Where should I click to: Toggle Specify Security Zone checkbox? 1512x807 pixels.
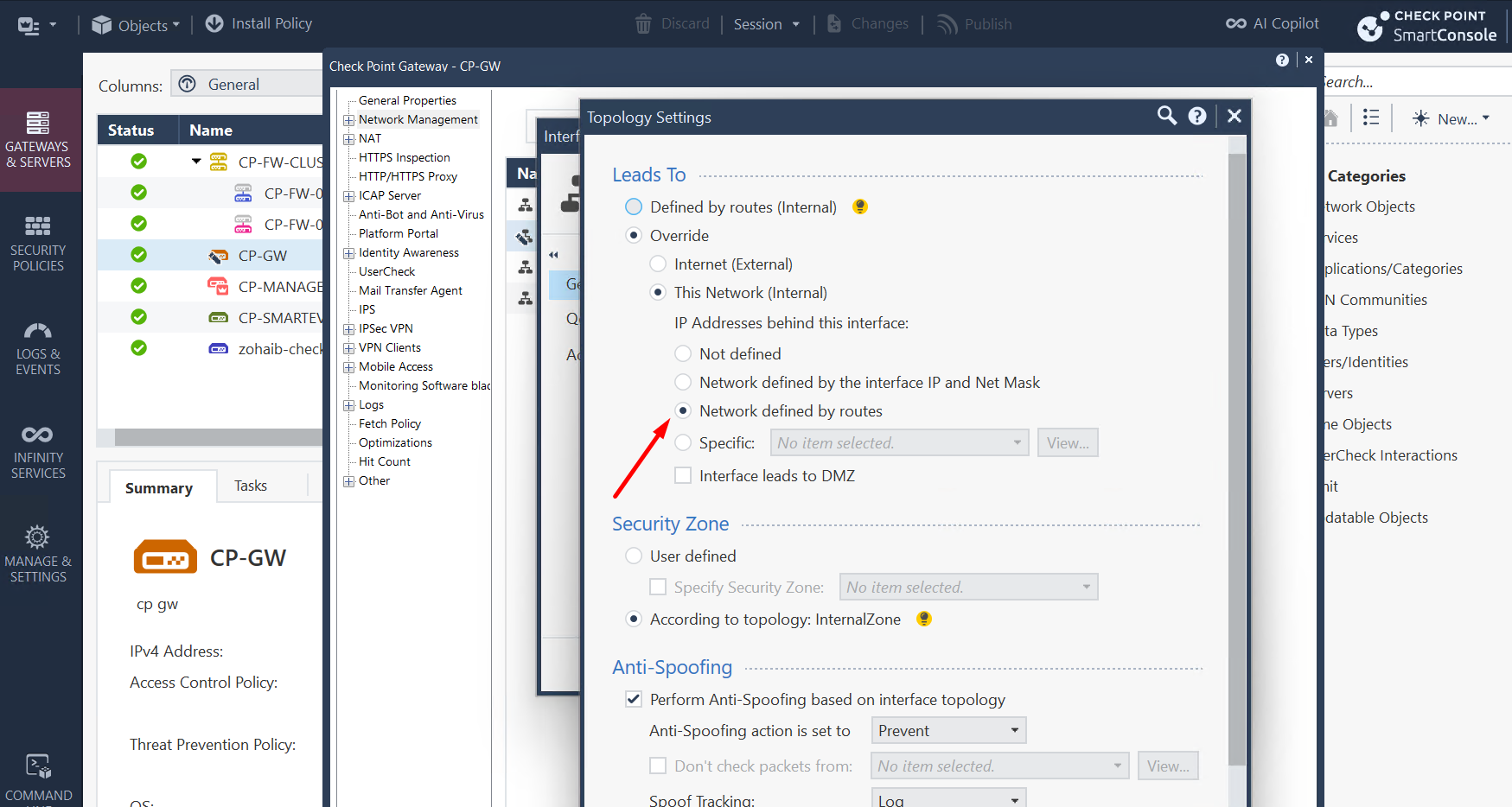658,587
